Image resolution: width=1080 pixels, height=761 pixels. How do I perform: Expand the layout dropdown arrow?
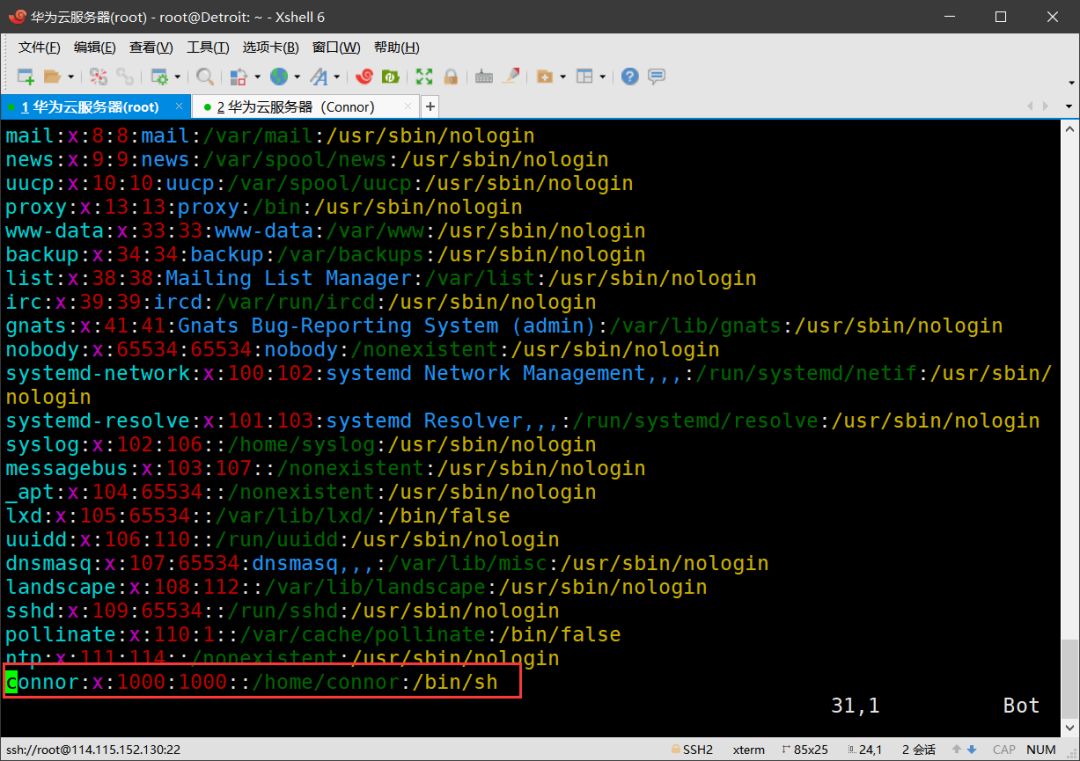[x=603, y=76]
